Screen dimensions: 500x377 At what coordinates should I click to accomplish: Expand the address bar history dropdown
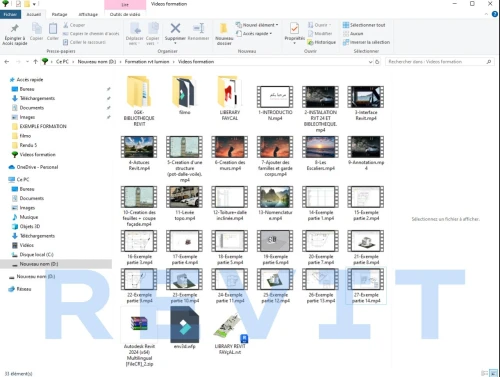pyautogui.click(x=370, y=62)
